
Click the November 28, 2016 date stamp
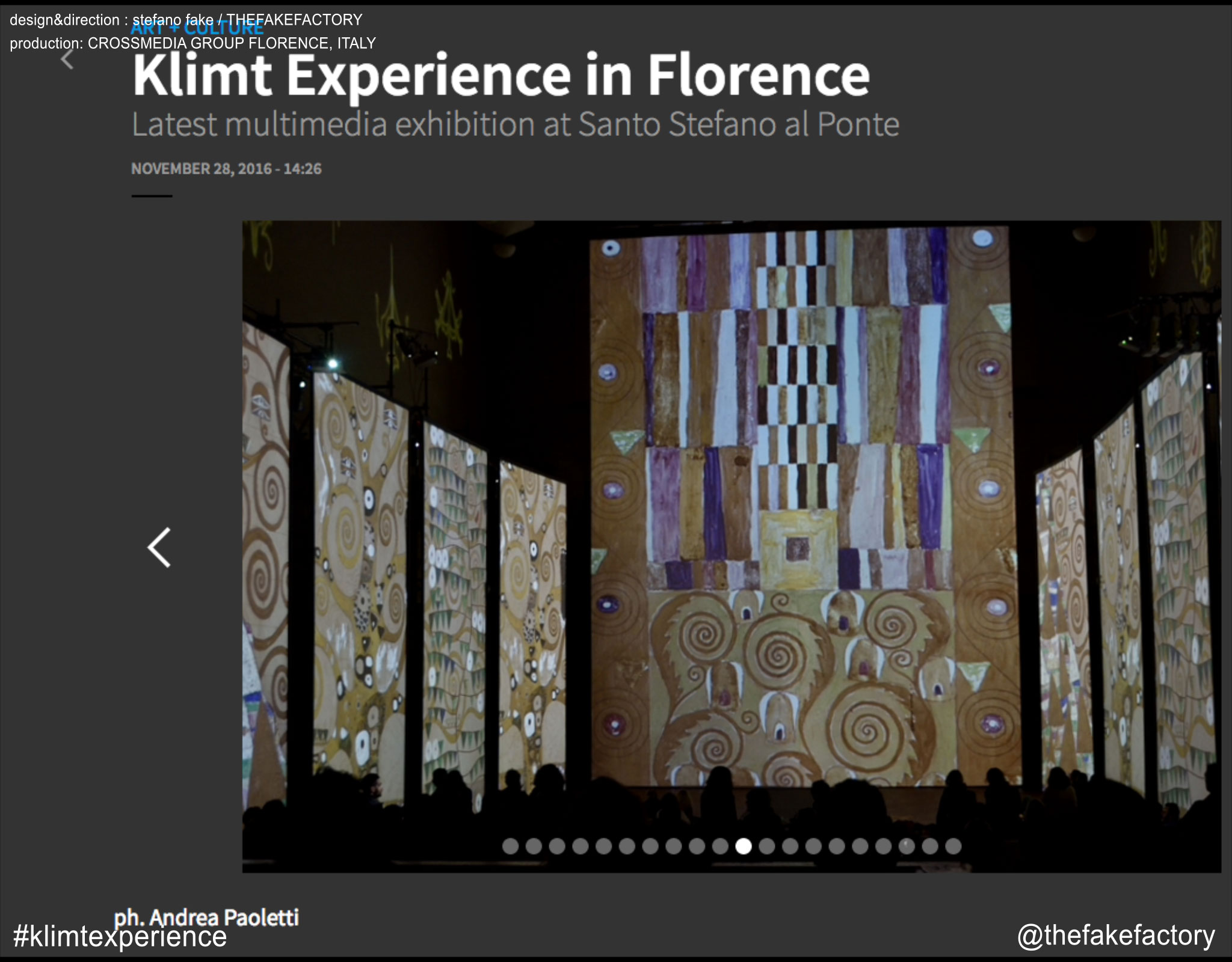point(226,169)
